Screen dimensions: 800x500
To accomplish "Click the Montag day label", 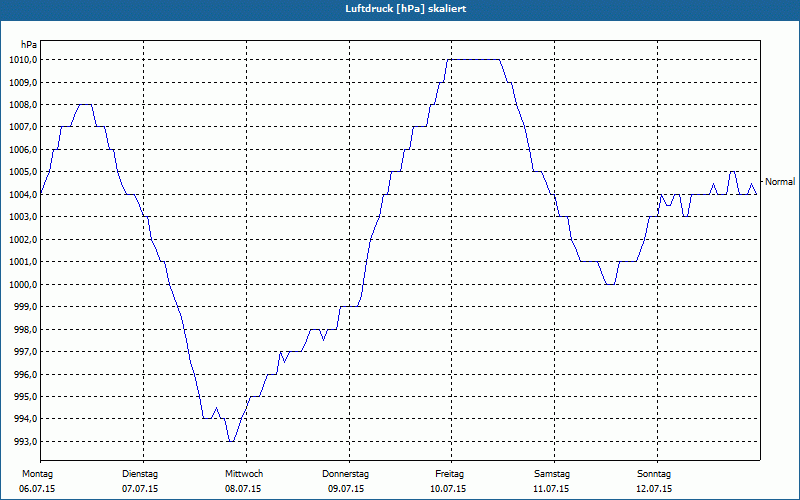I will pyautogui.click(x=37, y=474).
